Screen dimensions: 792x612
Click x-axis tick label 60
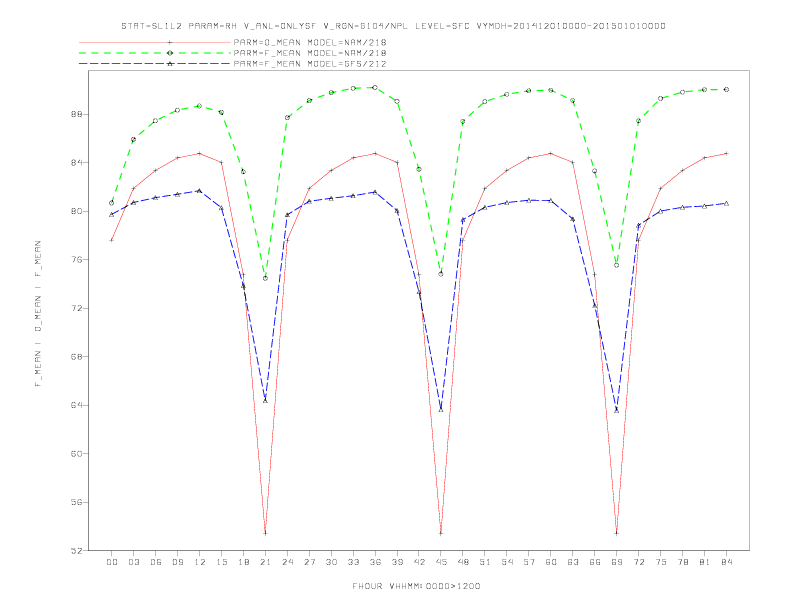(x=551, y=562)
